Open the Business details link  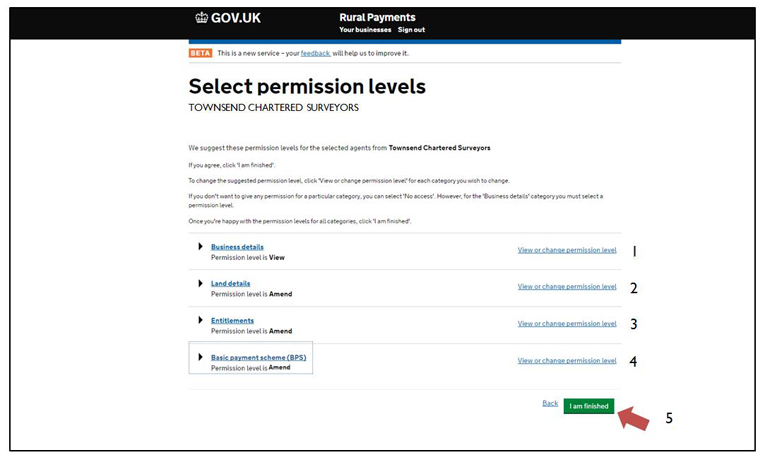[237, 247]
